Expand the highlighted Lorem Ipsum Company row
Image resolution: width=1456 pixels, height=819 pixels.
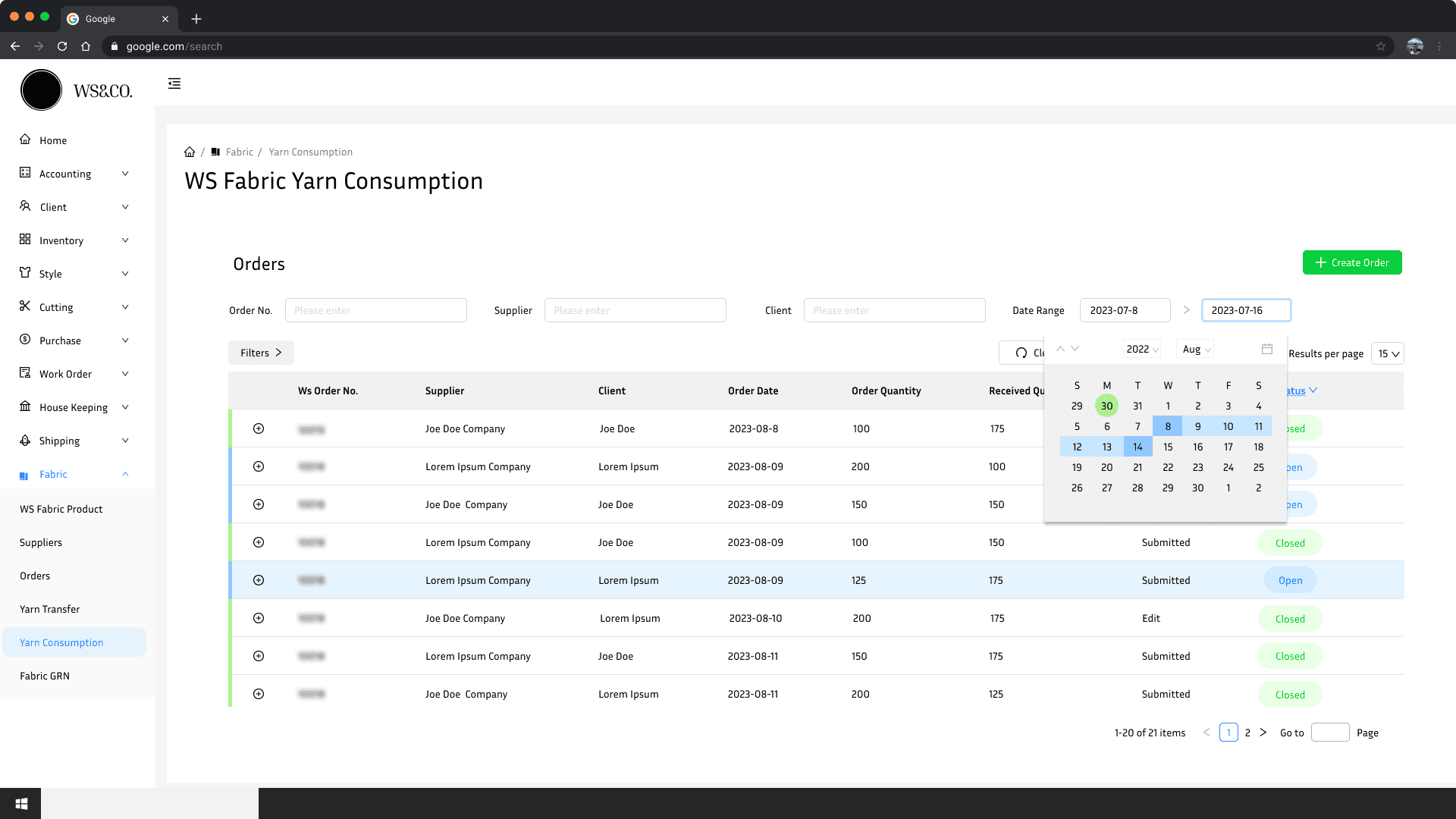click(259, 580)
